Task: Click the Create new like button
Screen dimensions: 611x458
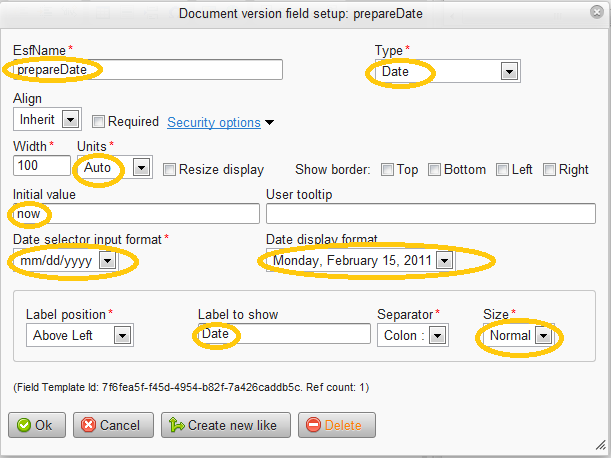Action: (226, 425)
